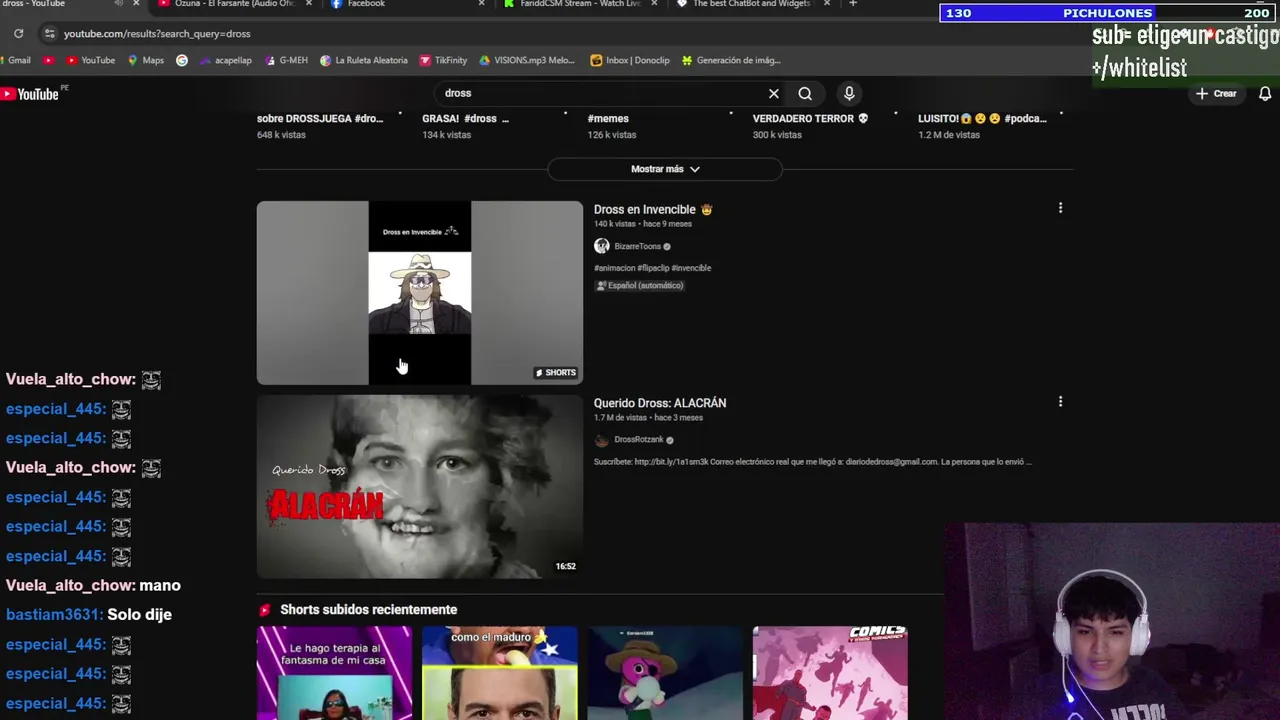
Task: Open the Dross en Invencible Shorts thumbnail
Action: tap(420, 293)
